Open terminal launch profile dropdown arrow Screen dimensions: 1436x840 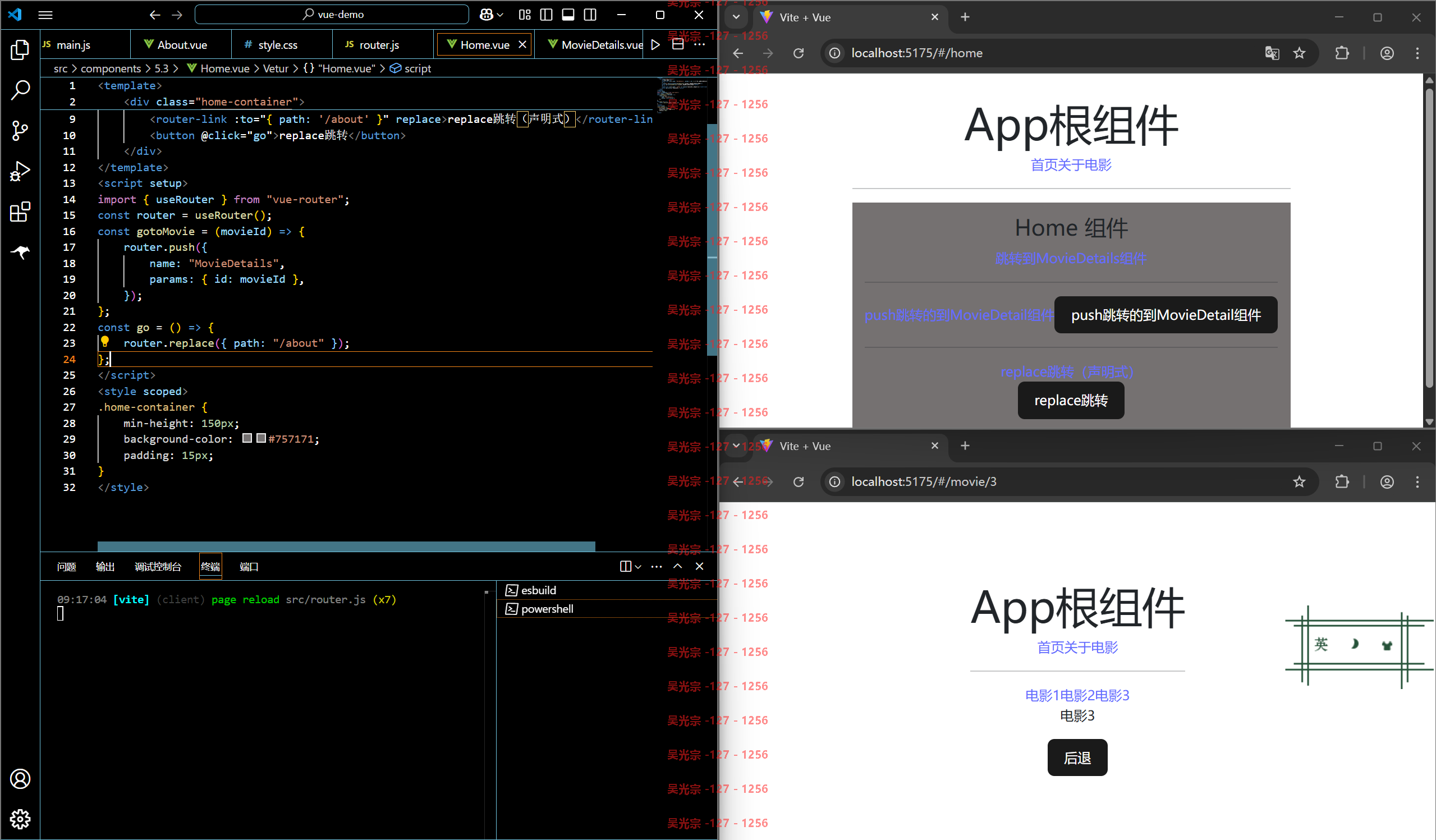(x=638, y=567)
